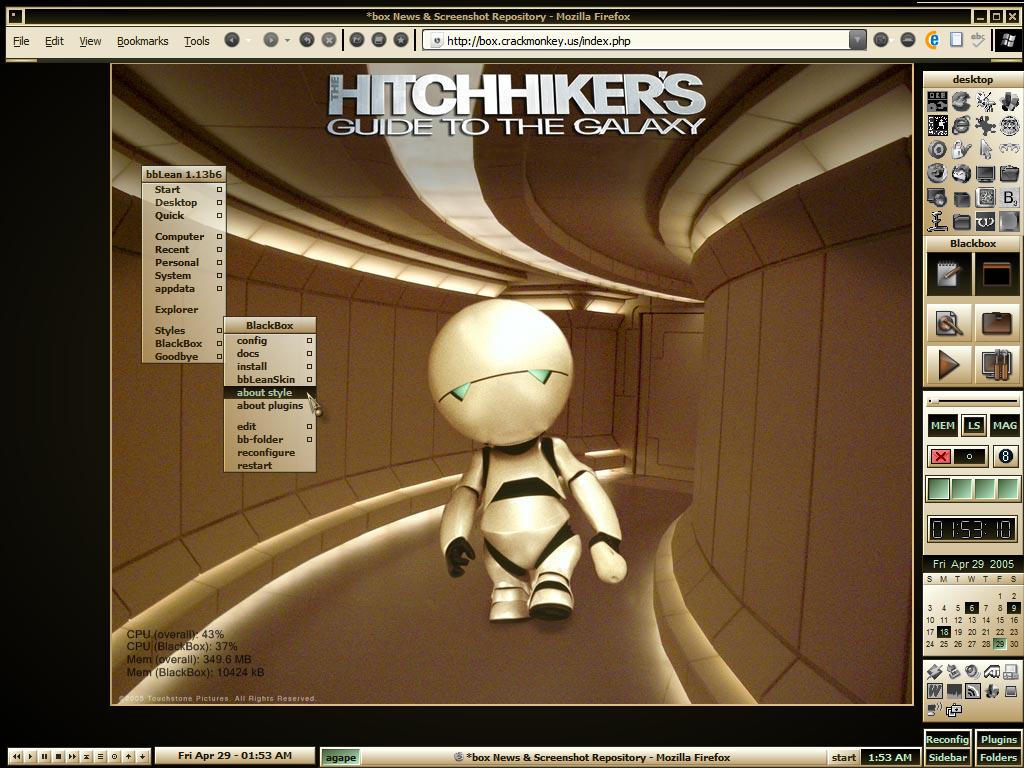The image size is (1024, 768).
Task: Click the square stop button in bottom media controls
Action: (59, 756)
